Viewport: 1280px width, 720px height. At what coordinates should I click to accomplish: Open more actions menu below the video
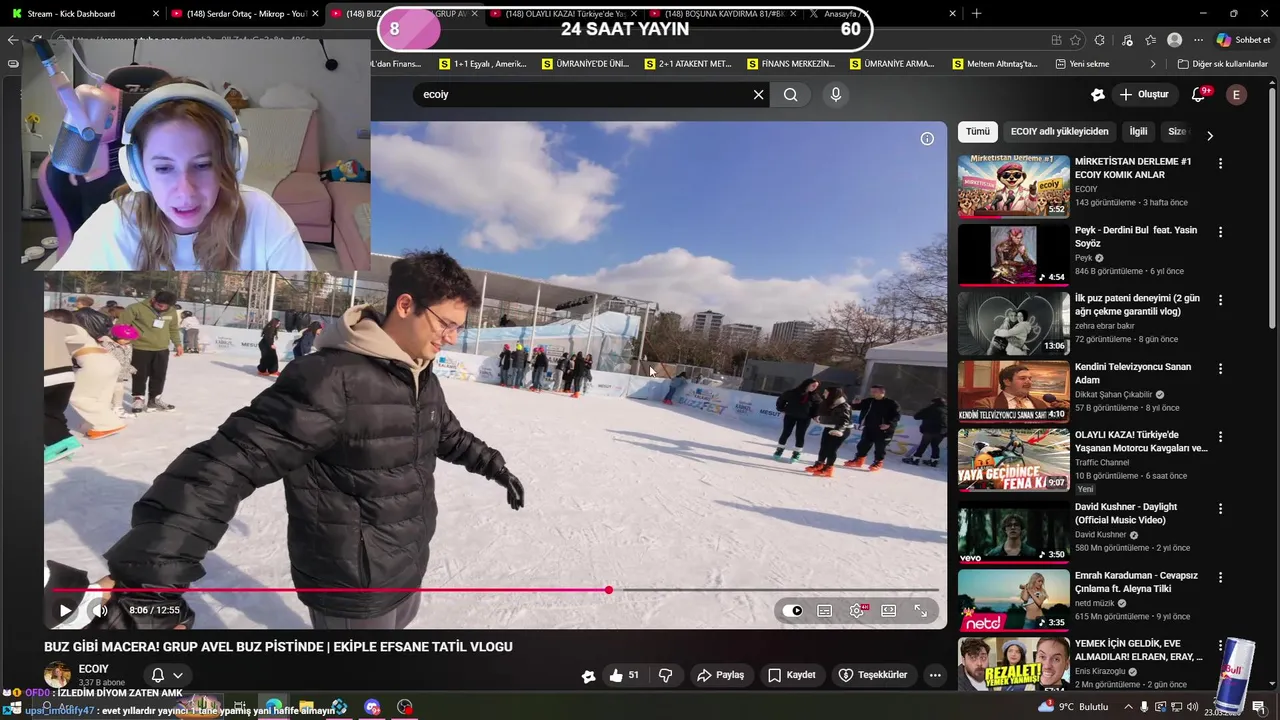point(935,675)
